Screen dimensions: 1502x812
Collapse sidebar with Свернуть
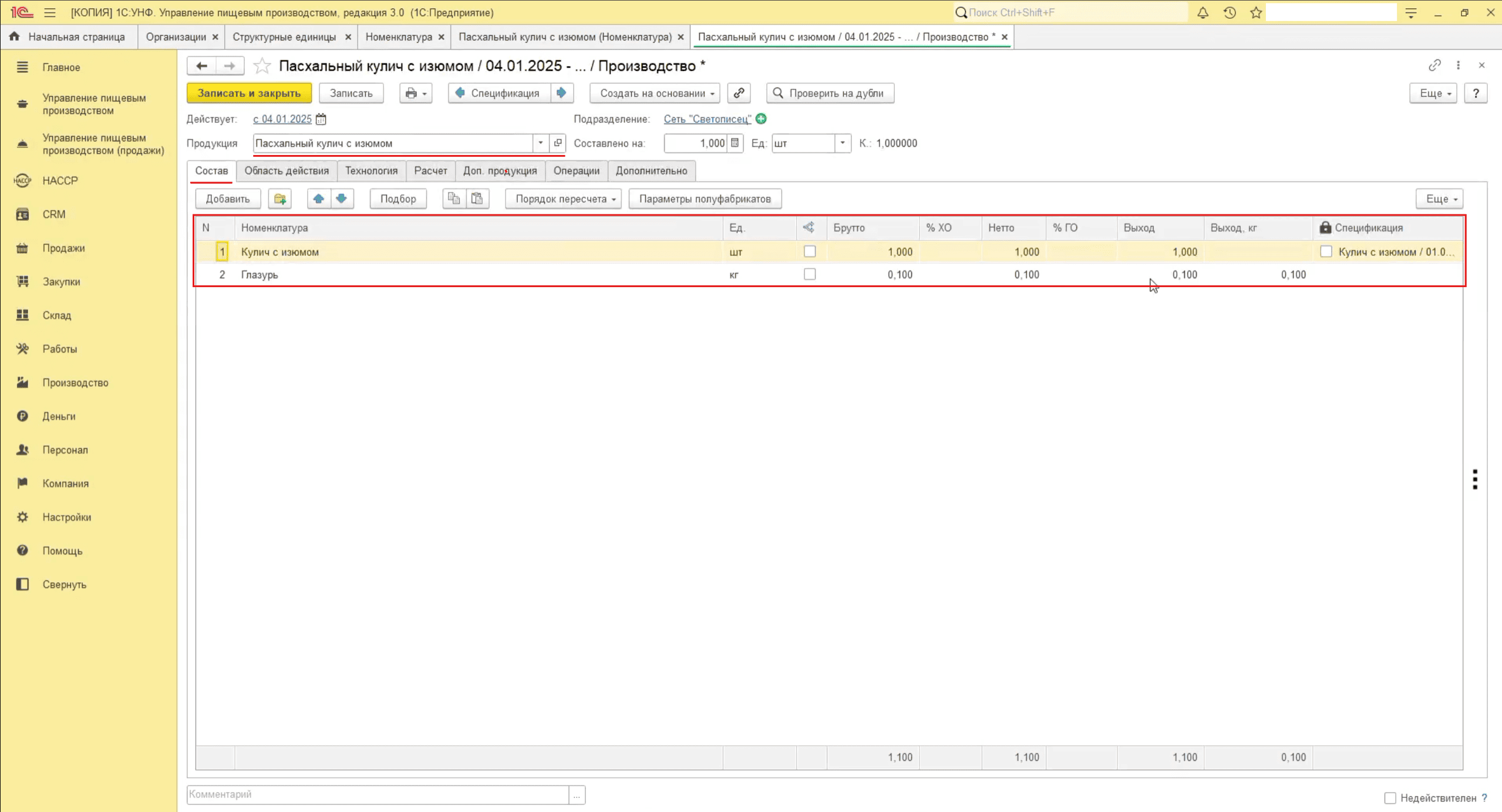click(64, 585)
